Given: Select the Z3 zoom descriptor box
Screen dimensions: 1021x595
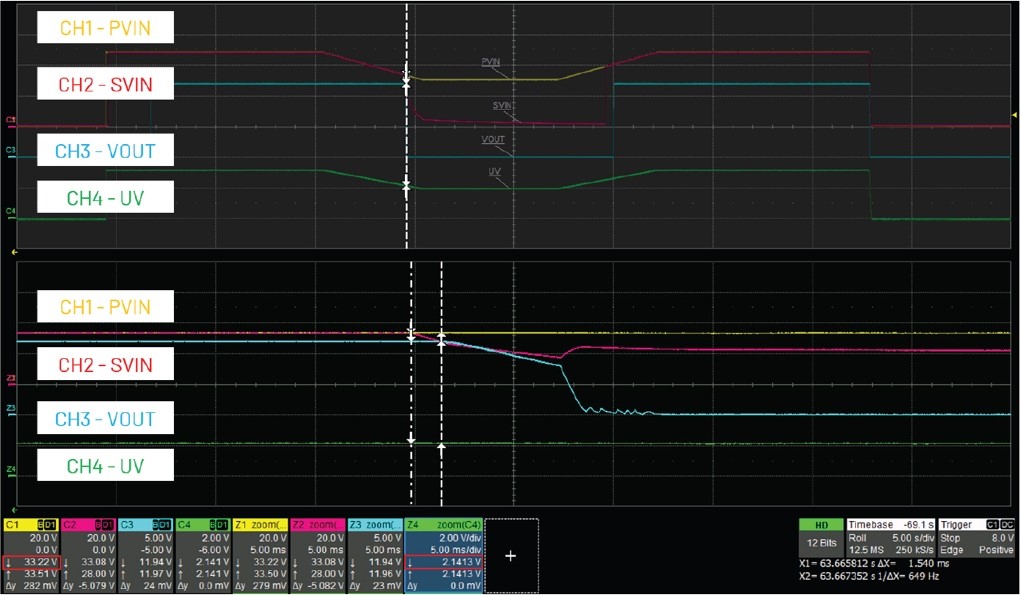Looking at the screenshot, I should (x=374, y=524).
